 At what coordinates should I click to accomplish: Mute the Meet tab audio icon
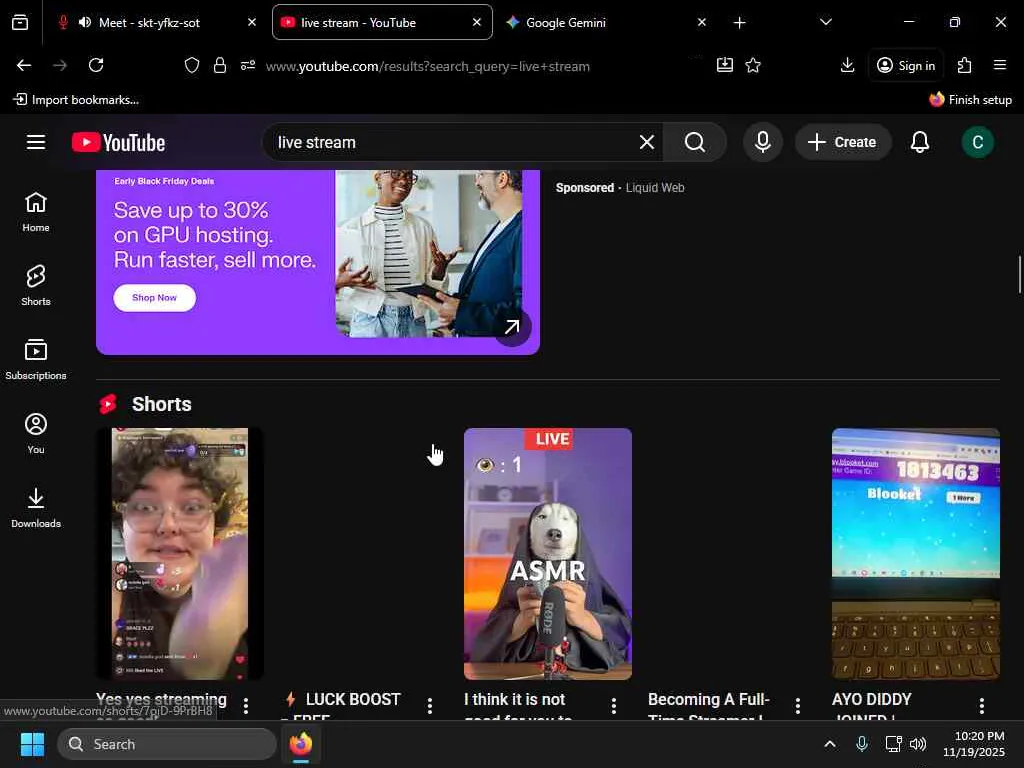click(x=85, y=22)
